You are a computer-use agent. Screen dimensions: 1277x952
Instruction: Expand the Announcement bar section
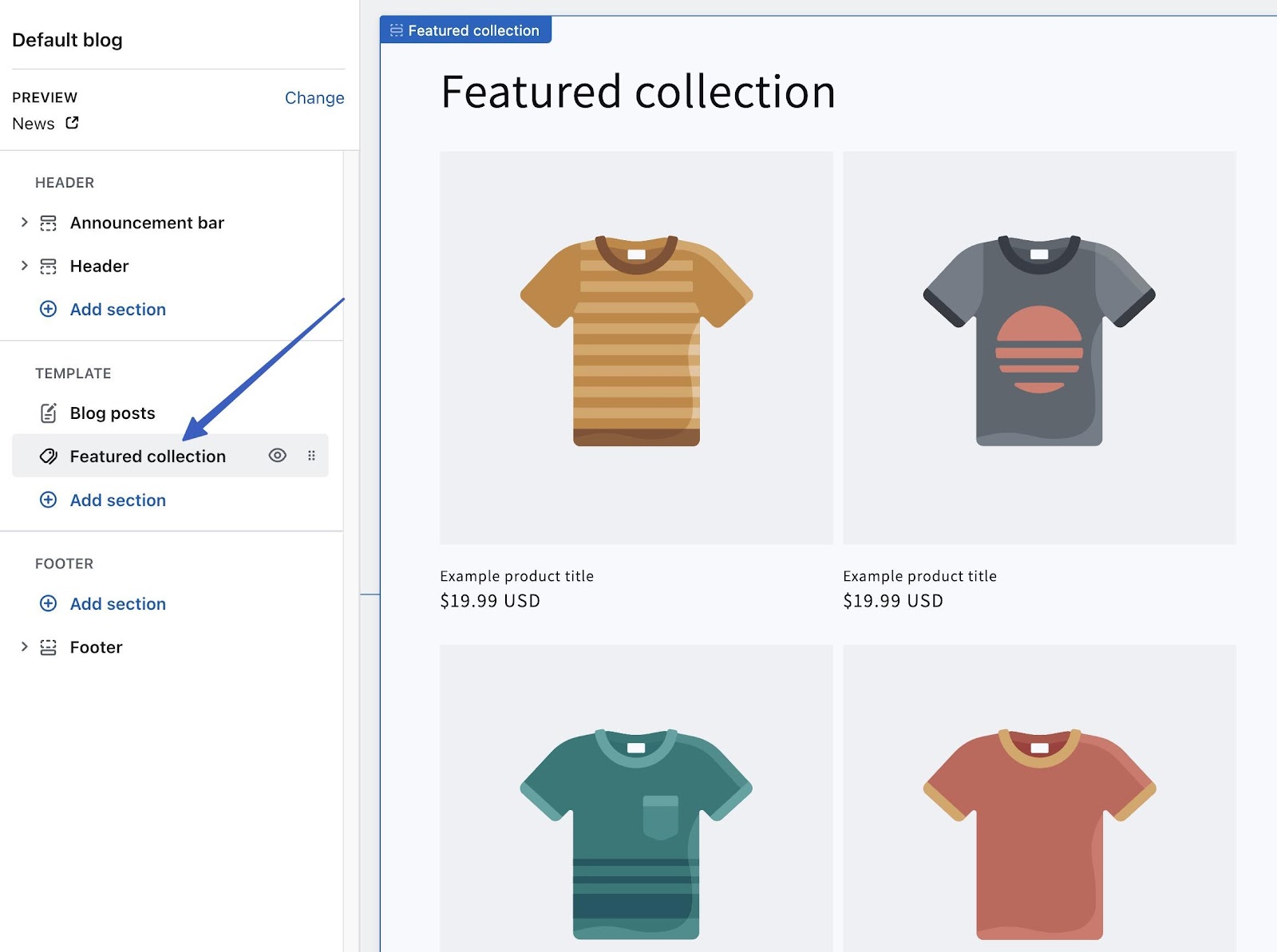click(24, 223)
